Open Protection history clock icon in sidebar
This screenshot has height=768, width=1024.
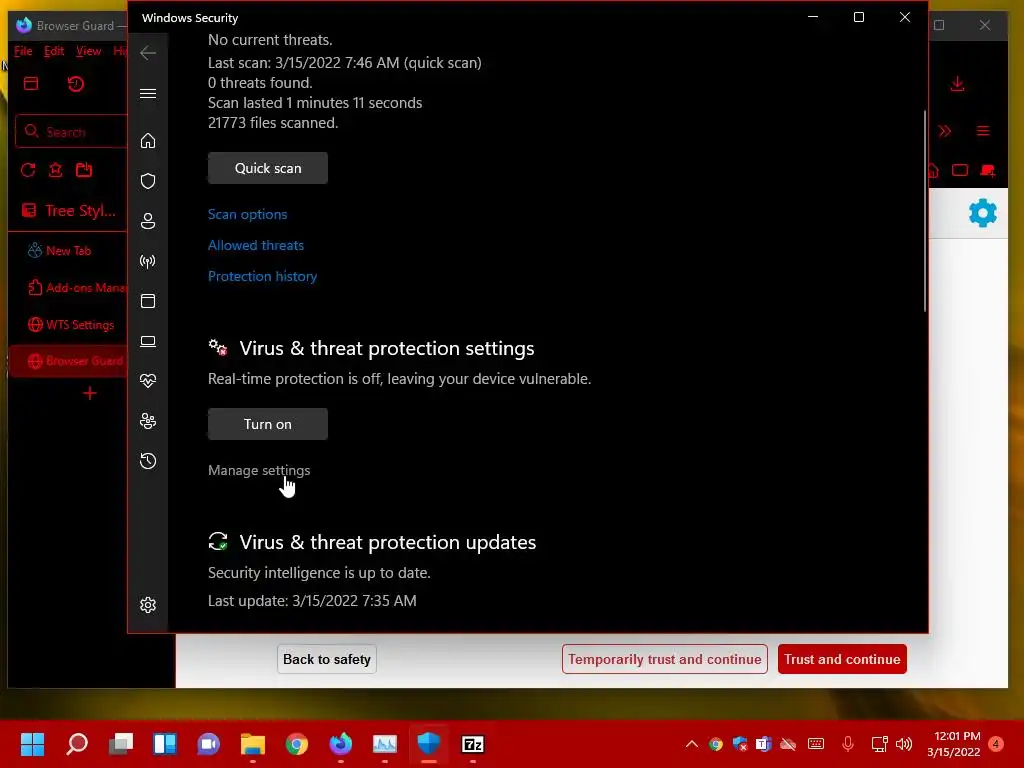(x=148, y=461)
